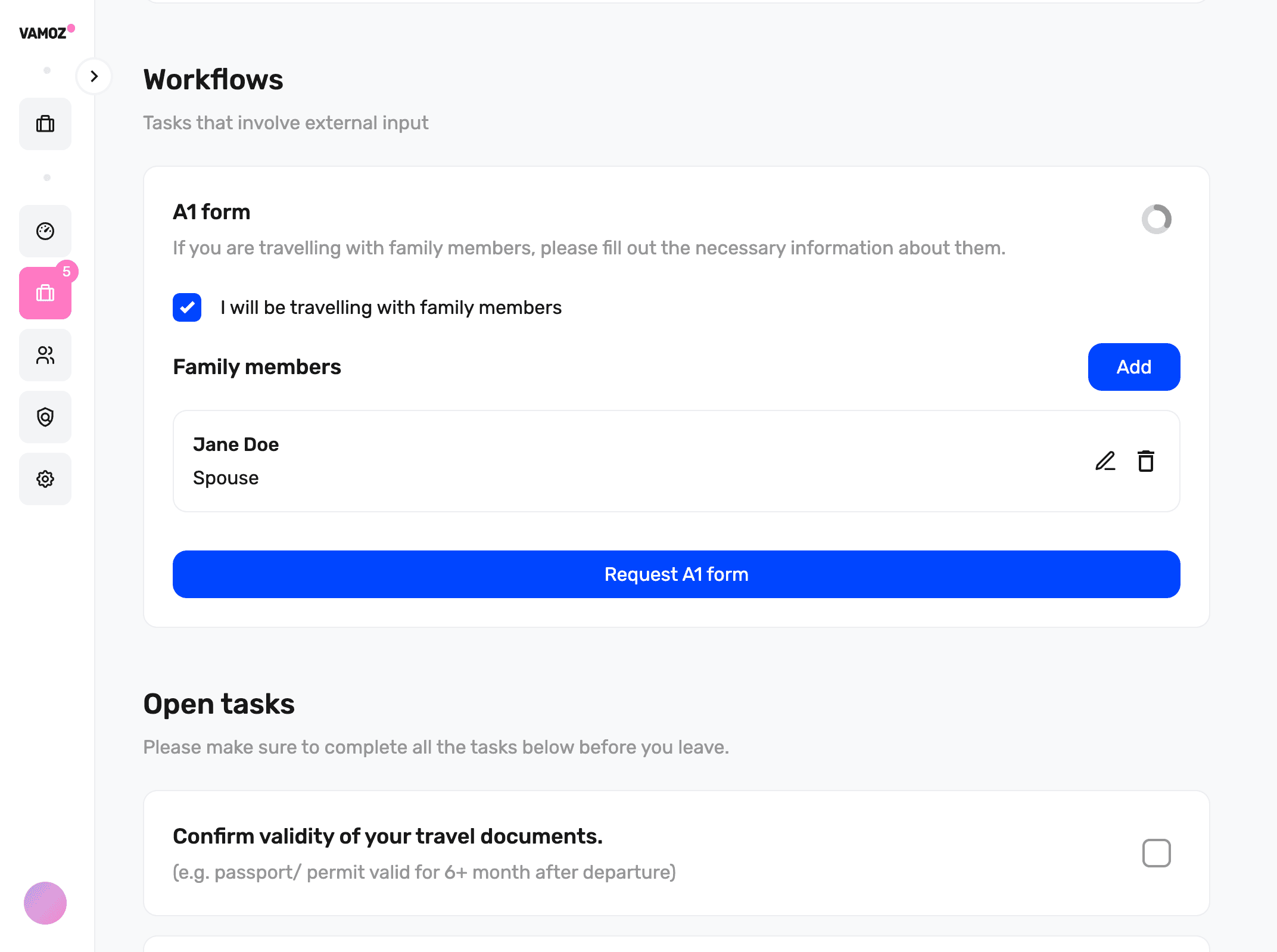
Task: Open the pink avatar at bottom left
Action: [x=46, y=903]
